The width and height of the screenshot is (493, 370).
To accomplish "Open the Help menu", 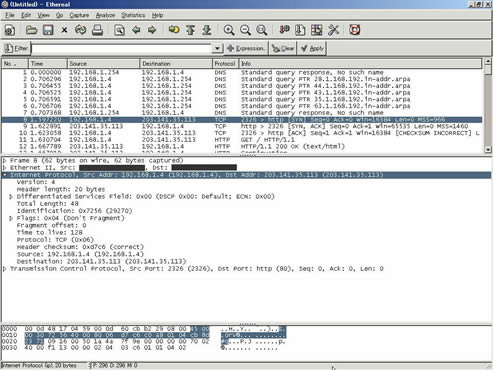I will pos(157,15).
